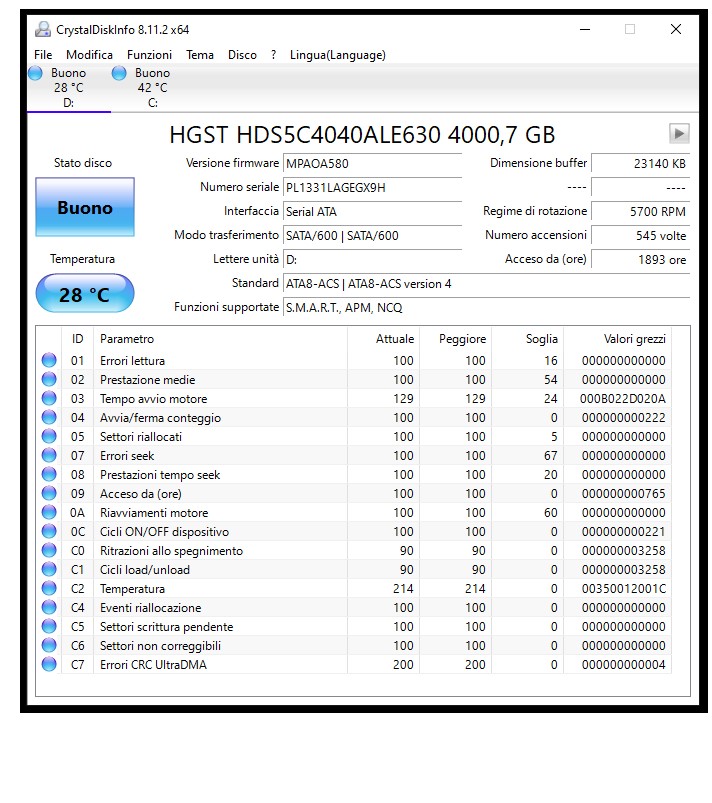Screen dimensions: 712x803
Task: Click status orb for Prestazione medie row
Action: (x=49, y=379)
